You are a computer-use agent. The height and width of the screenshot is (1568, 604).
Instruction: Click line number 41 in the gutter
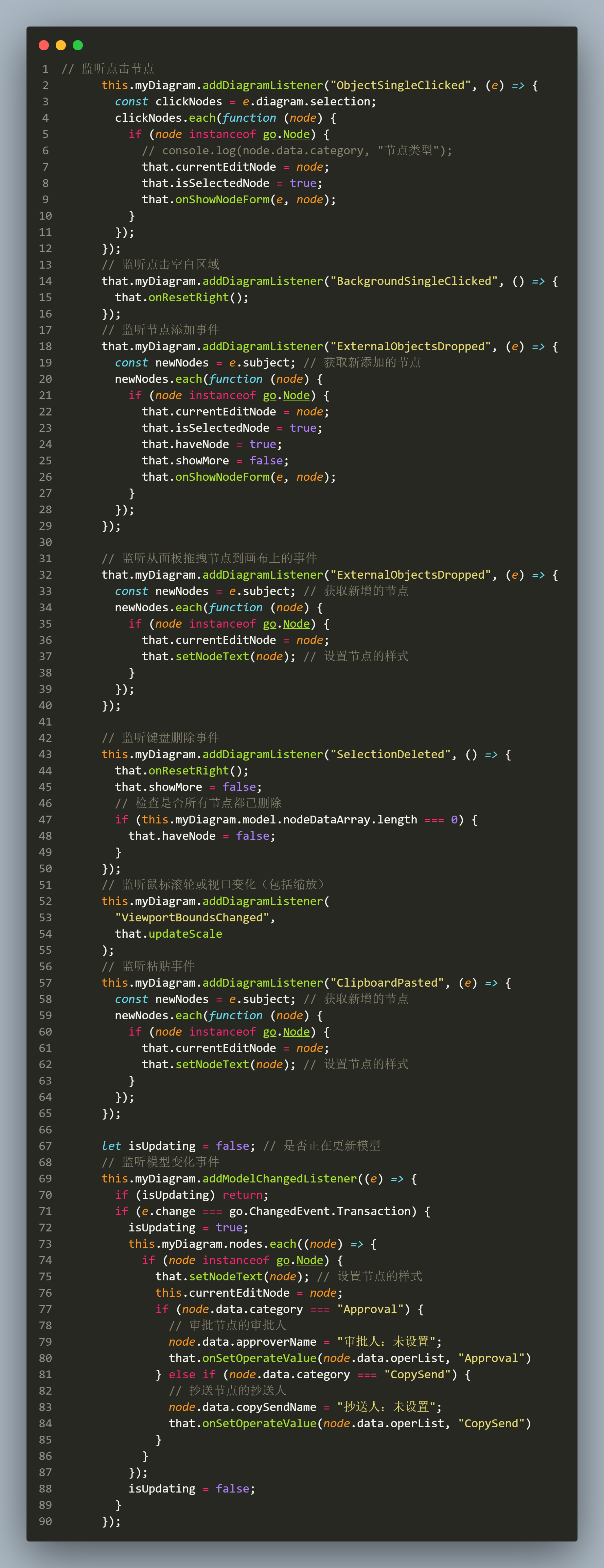click(x=45, y=722)
